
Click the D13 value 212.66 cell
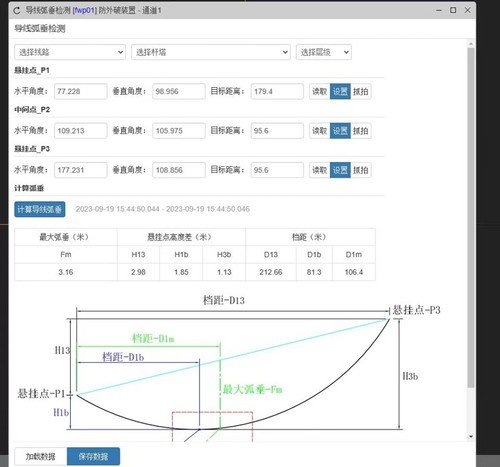point(271,272)
